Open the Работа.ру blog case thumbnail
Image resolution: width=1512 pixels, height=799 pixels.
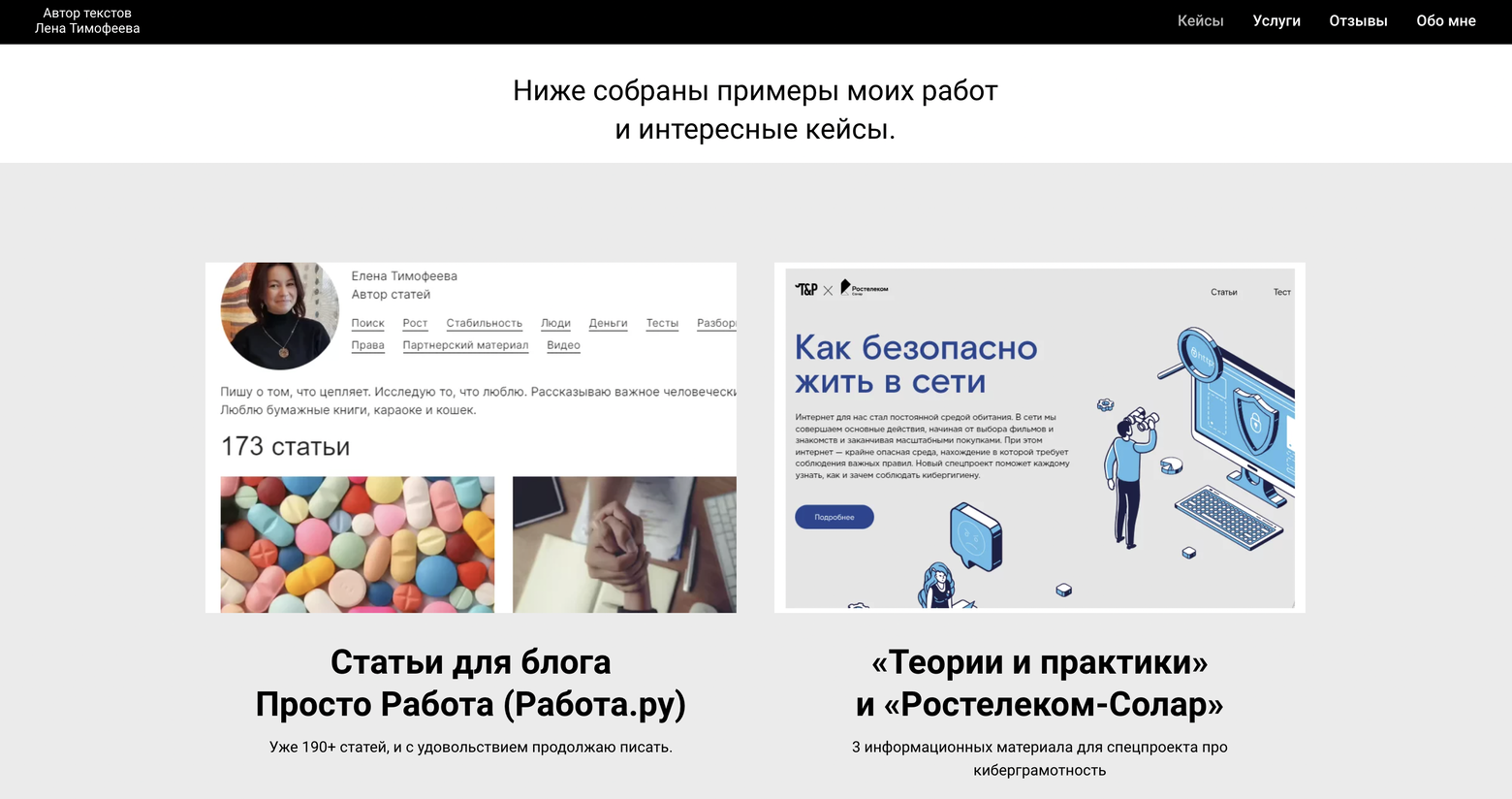pyautogui.click(x=471, y=437)
